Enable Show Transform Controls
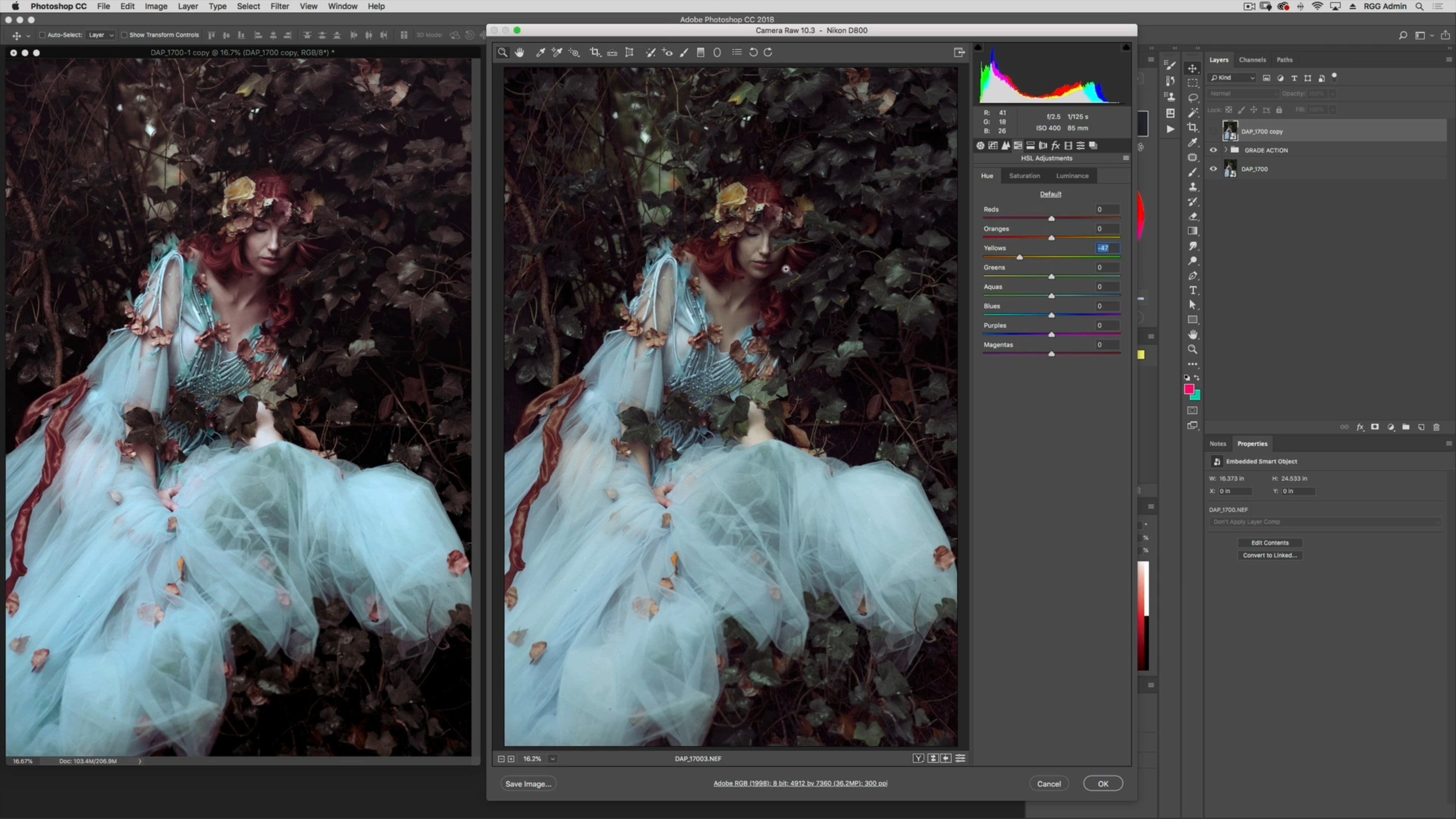The height and width of the screenshot is (819, 1456). [x=125, y=35]
